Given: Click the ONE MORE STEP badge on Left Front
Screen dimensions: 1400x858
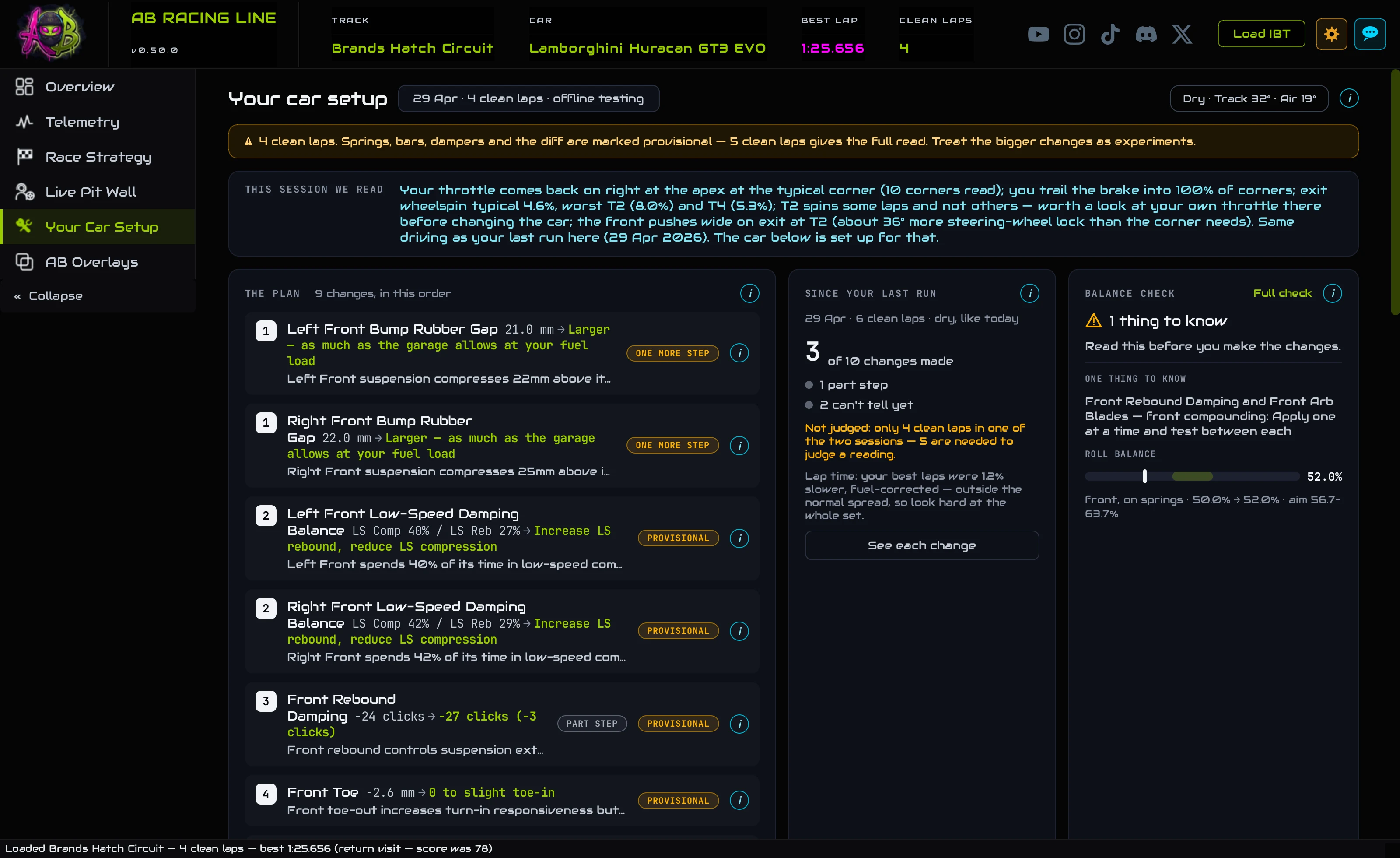Looking at the screenshot, I should tap(672, 353).
